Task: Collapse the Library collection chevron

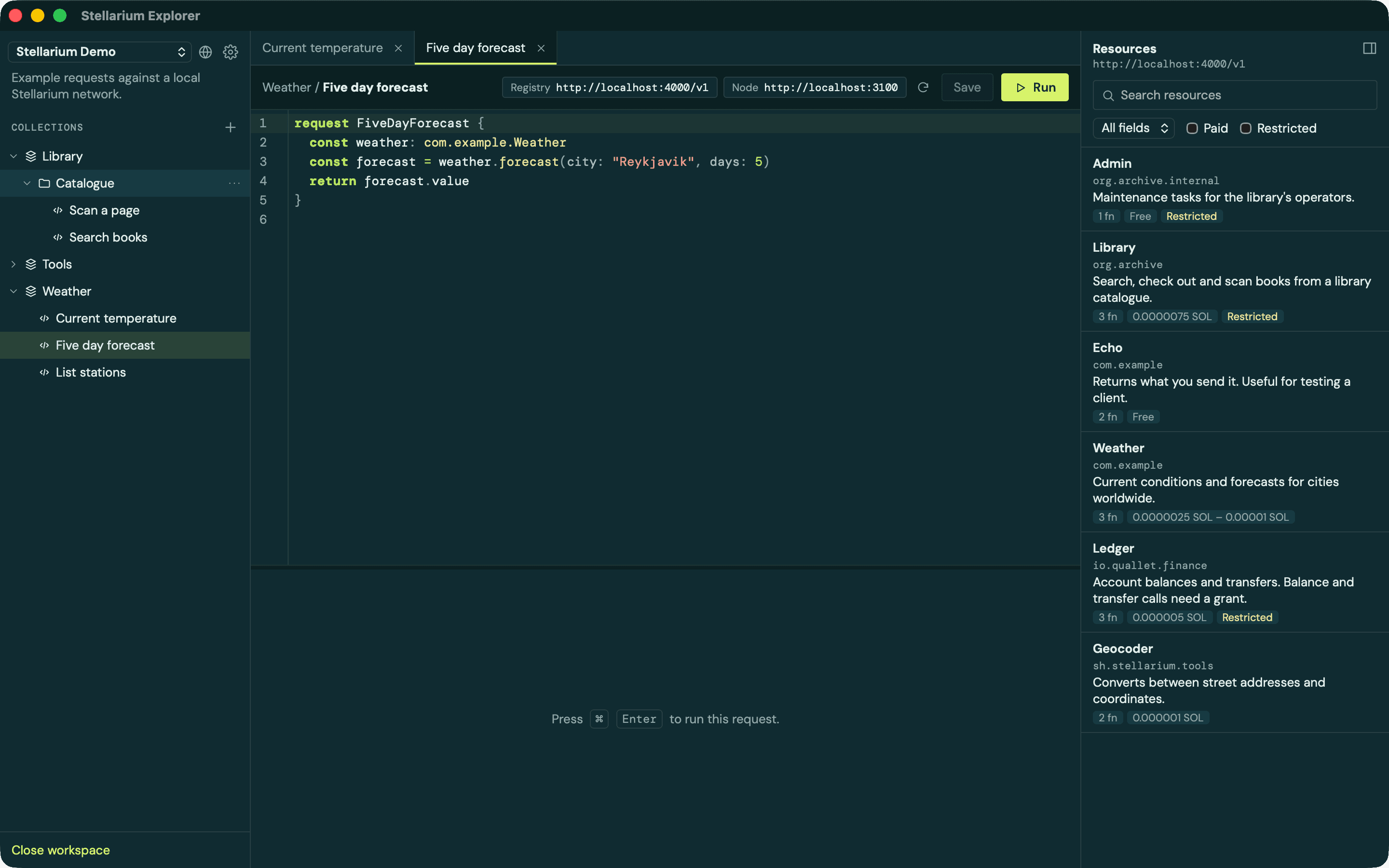Action: click(x=14, y=156)
